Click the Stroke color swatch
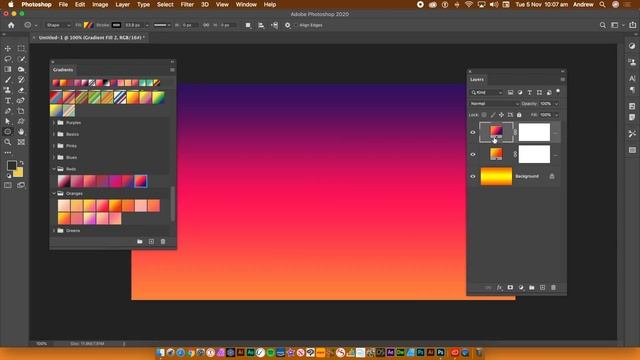The width and height of the screenshot is (640, 360). point(116,25)
